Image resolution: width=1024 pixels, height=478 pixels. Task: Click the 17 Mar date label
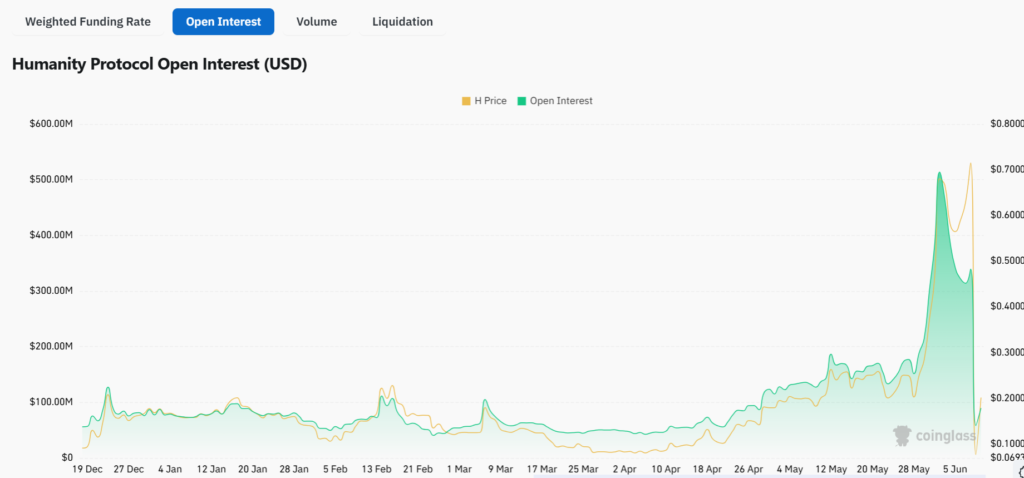(541, 469)
